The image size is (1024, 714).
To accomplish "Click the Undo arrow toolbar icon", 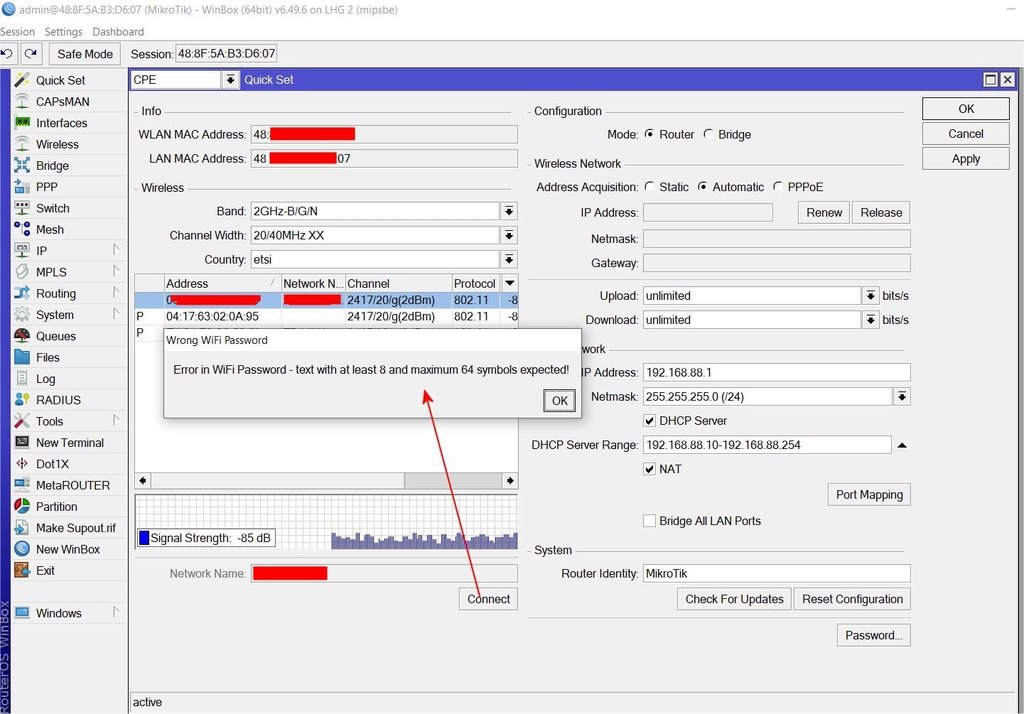I will pos(7,54).
